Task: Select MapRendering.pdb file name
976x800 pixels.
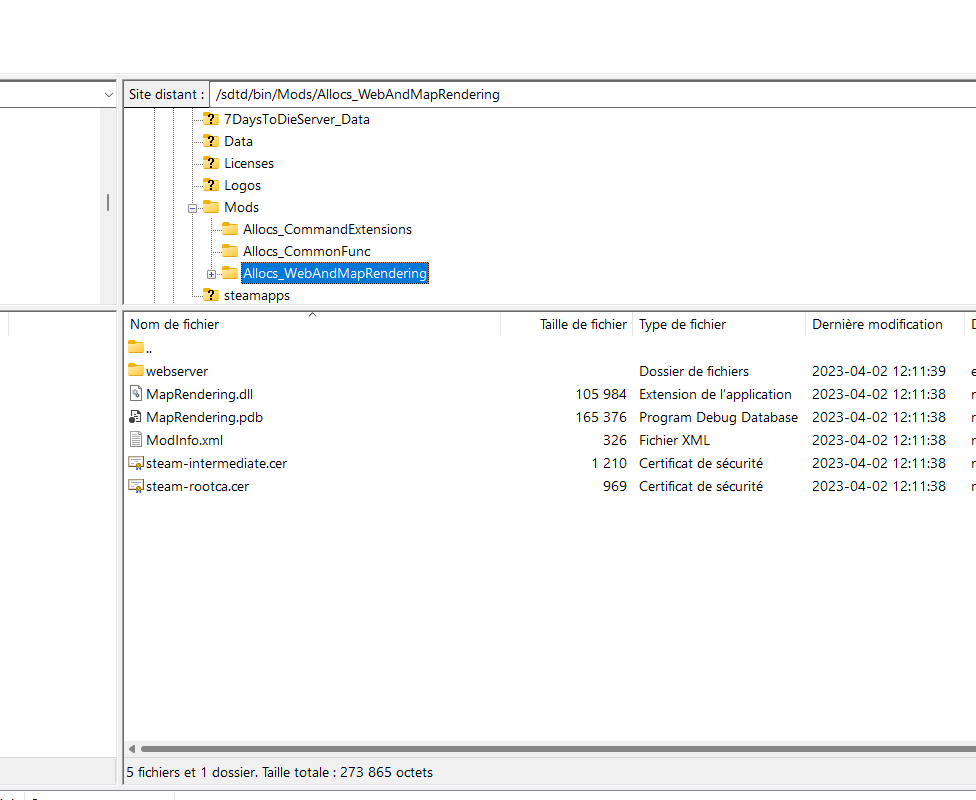Action: click(204, 417)
